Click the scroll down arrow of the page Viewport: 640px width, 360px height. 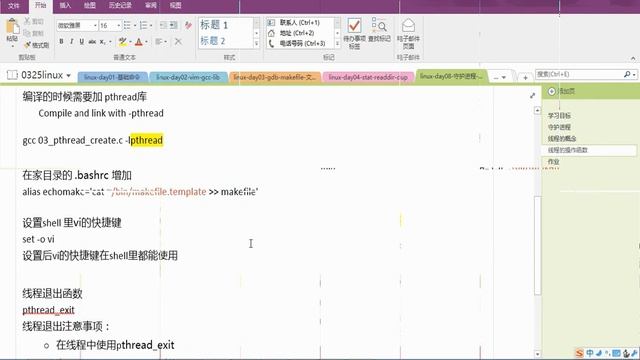[x=537, y=354]
